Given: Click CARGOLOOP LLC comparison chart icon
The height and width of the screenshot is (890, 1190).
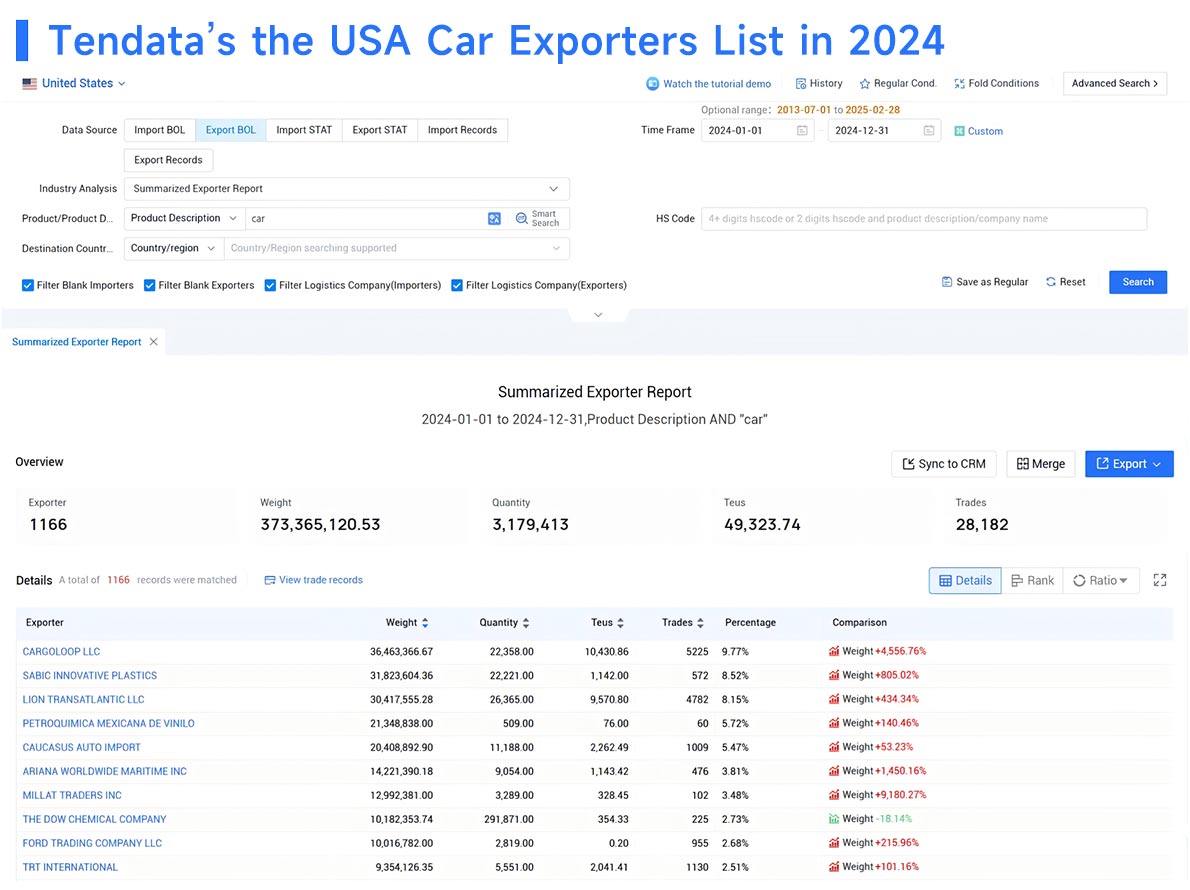Looking at the screenshot, I should pos(834,652).
